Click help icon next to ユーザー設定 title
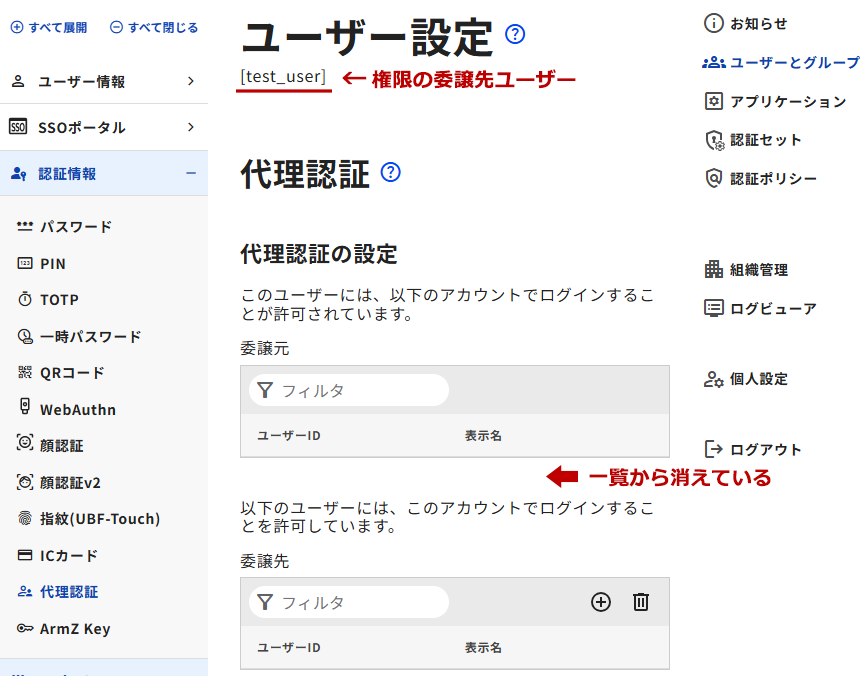 515,35
